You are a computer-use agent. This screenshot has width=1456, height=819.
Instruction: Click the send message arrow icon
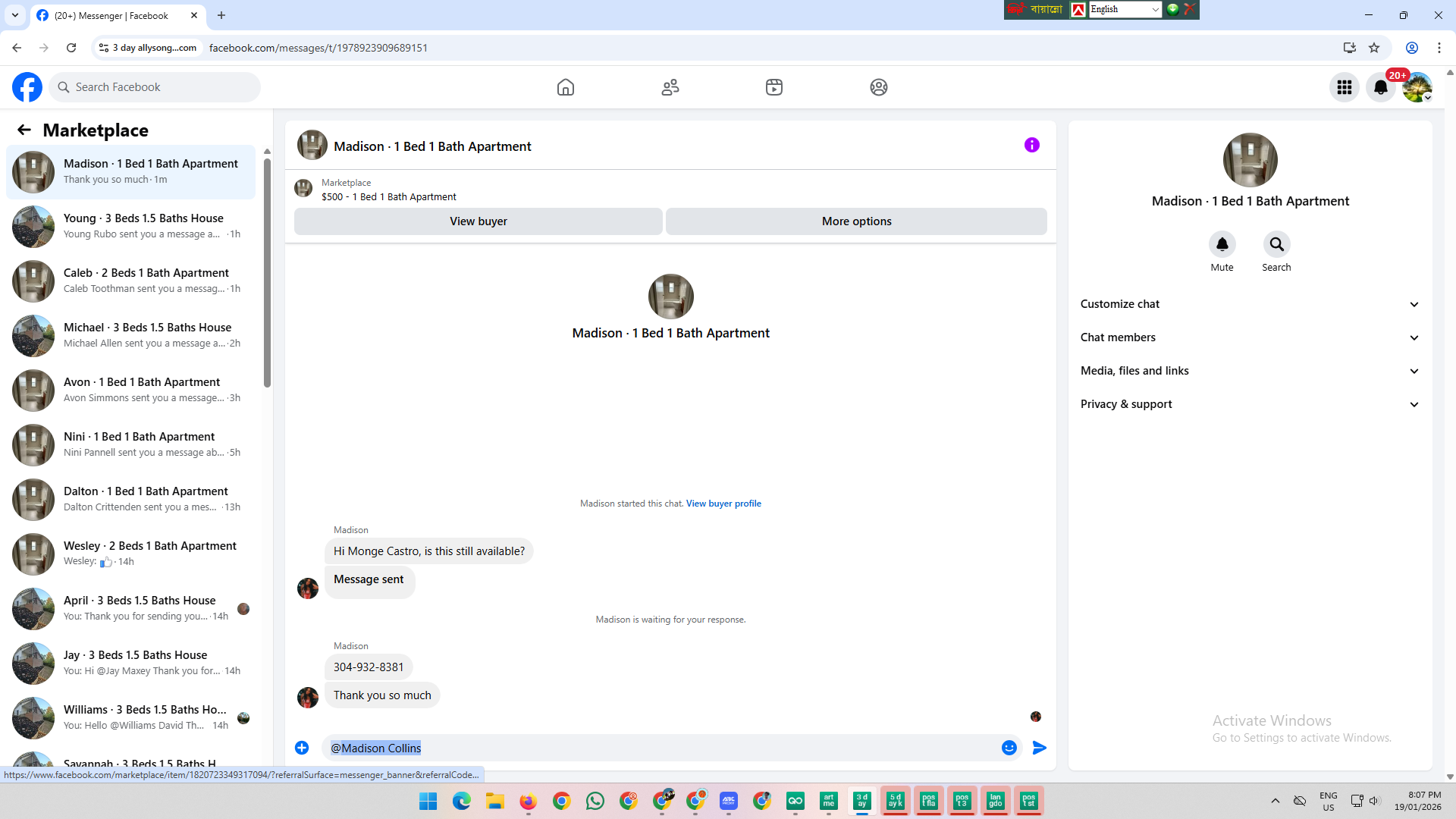(x=1039, y=748)
